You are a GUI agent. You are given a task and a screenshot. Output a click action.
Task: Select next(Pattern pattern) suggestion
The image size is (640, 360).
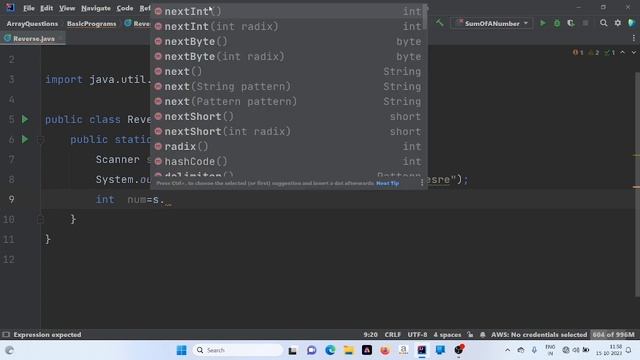(x=288, y=101)
